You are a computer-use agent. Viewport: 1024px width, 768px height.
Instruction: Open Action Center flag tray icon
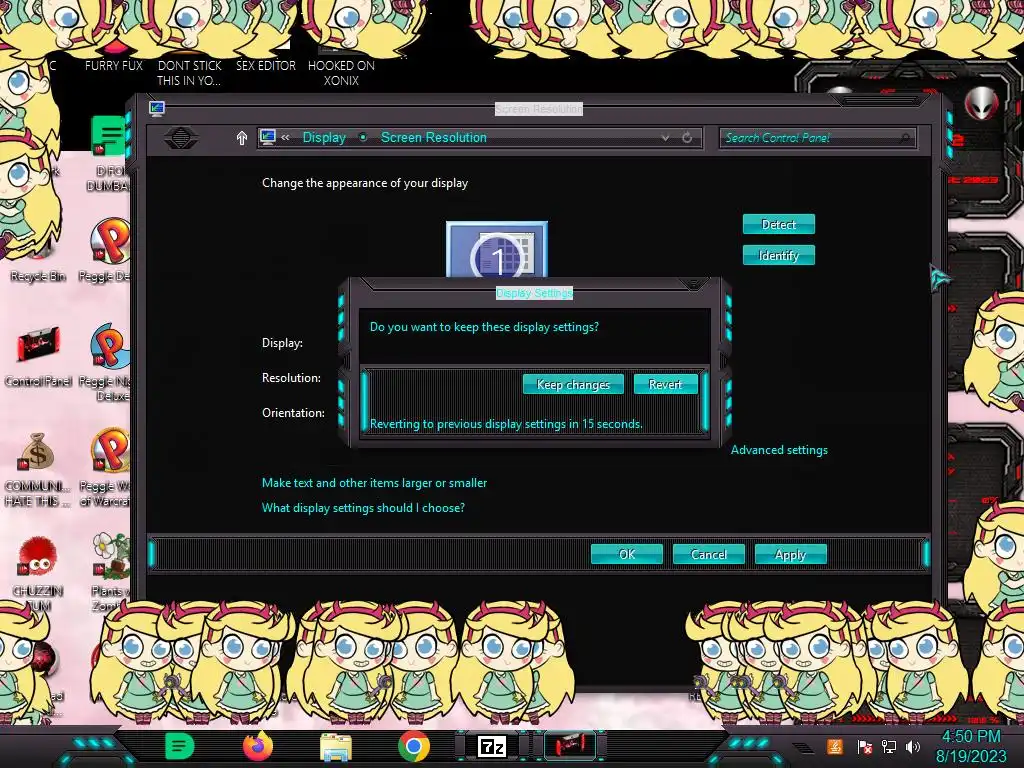[864, 746]
